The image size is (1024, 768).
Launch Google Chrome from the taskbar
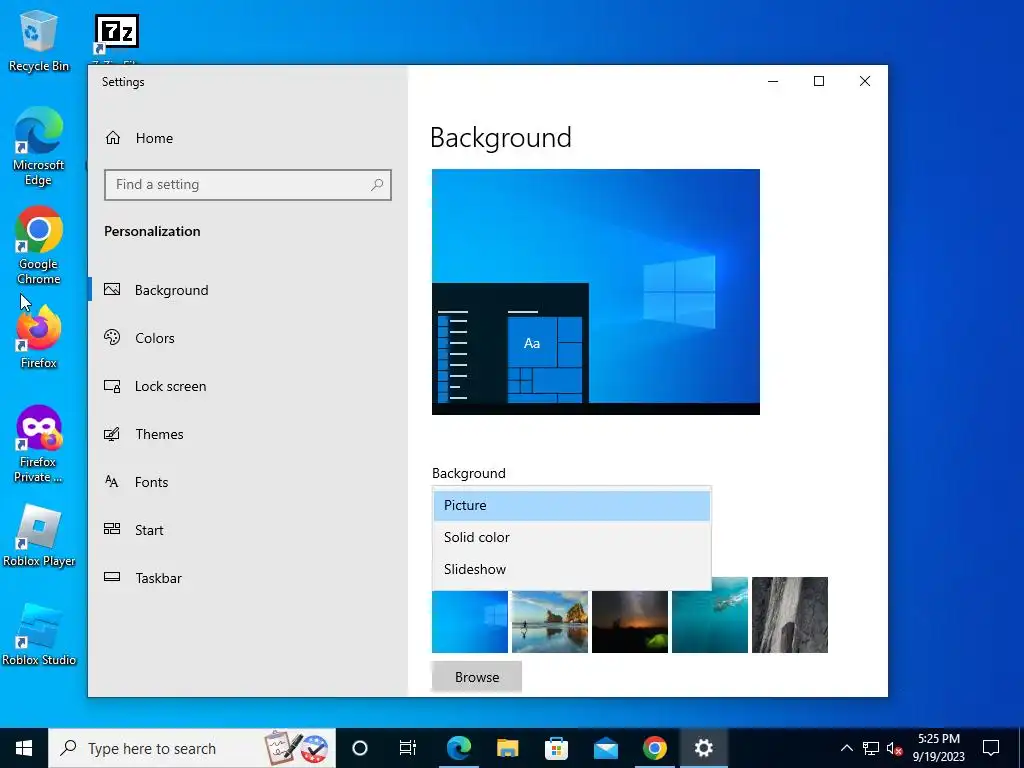click(x=654, y=748)
